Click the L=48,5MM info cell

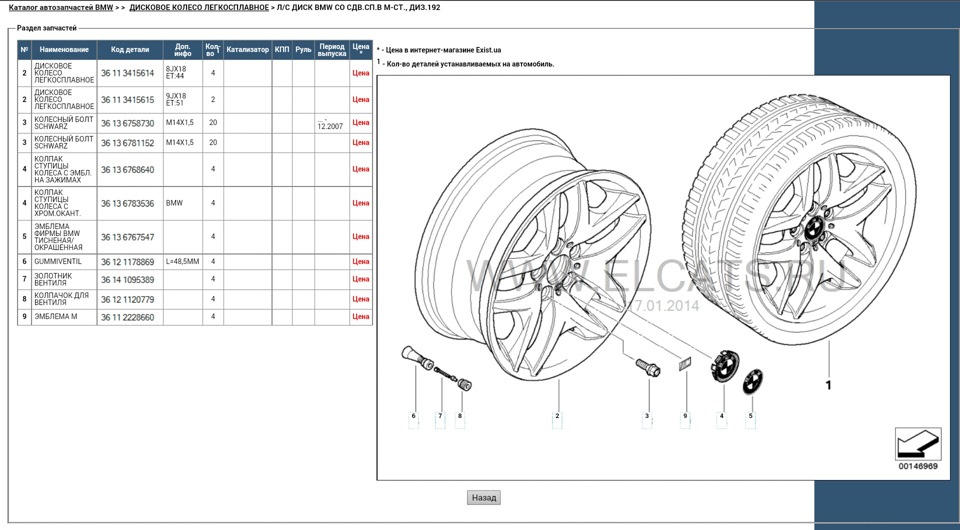[182, 261]
